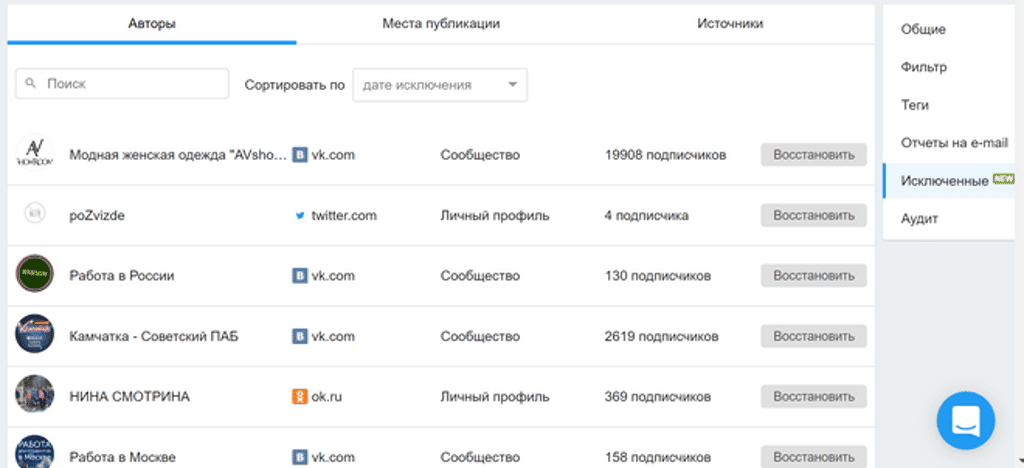This screenshot has width=1024, height=468.
Task: Click the Сортировать по label
Action: pyautogui.click(x=295, y=86)
